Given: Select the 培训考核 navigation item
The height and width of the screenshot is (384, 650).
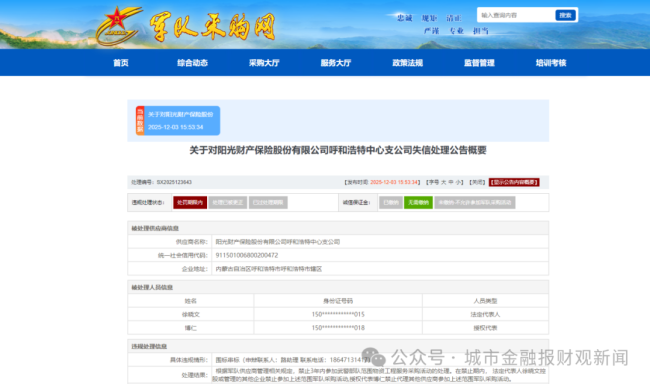Looking at the screenshot, I should (551, 63).
